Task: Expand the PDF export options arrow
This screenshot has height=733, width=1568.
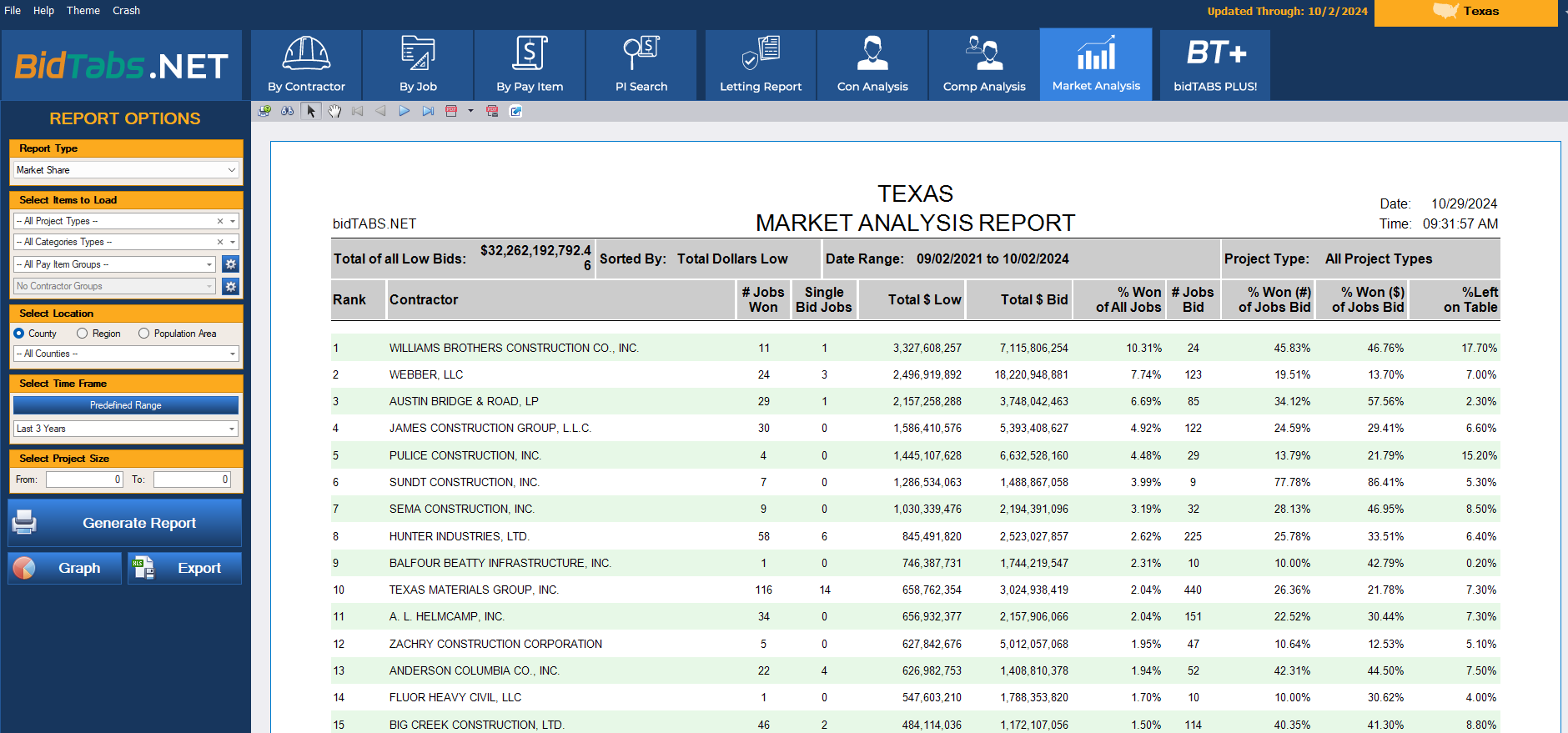Action: tap(470, 111)
